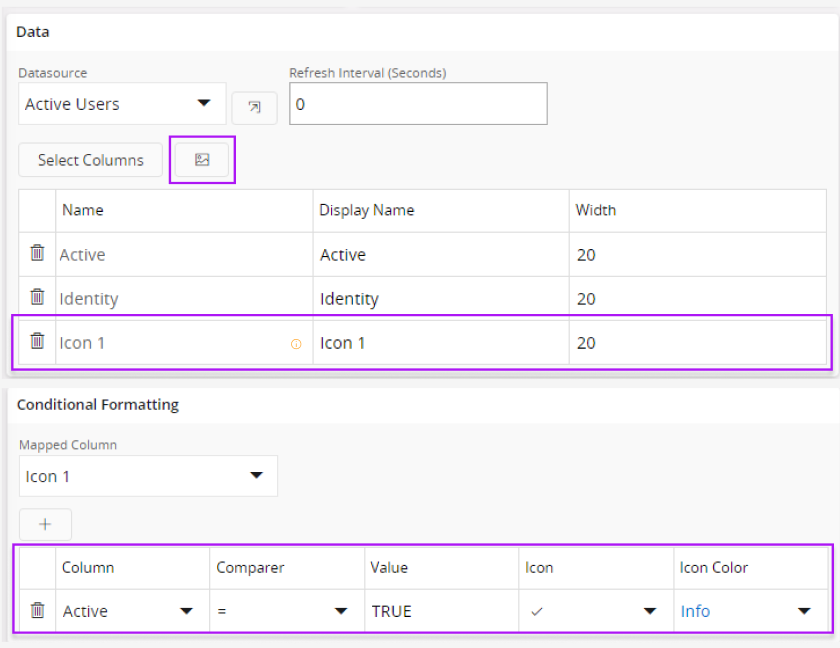Delete the Icon 1 column row
Screen dimensions: 840x648
pyautogui.click(x=36, y=341)
